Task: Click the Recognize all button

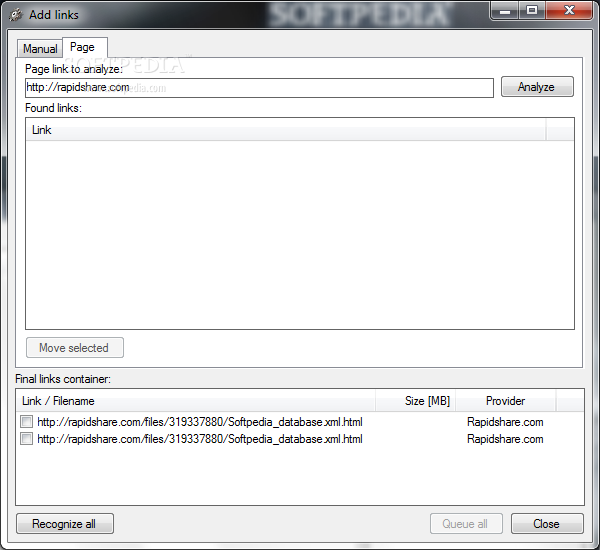Action: (x=65, y=524)
